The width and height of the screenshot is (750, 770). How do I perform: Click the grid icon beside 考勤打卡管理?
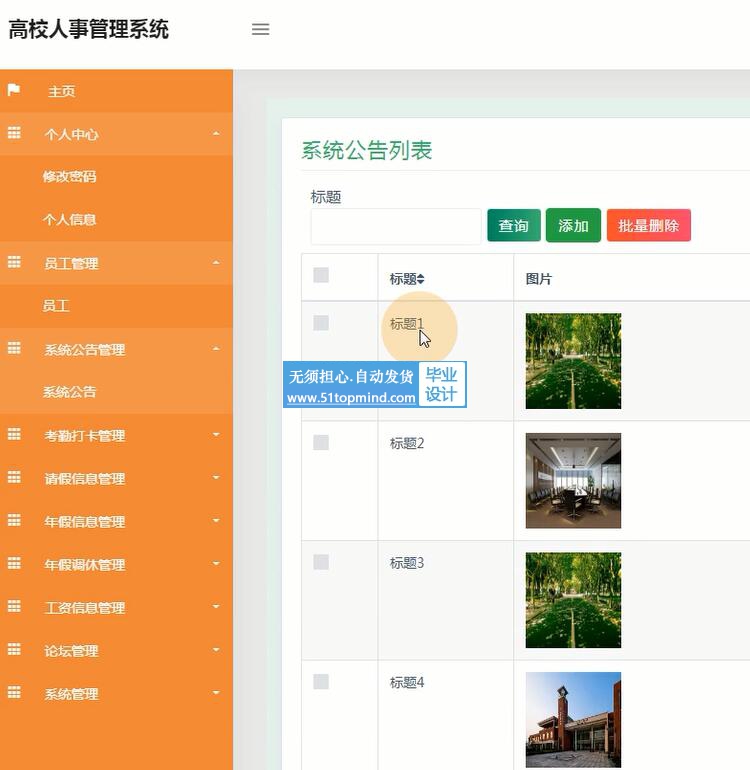click(14, 434)
